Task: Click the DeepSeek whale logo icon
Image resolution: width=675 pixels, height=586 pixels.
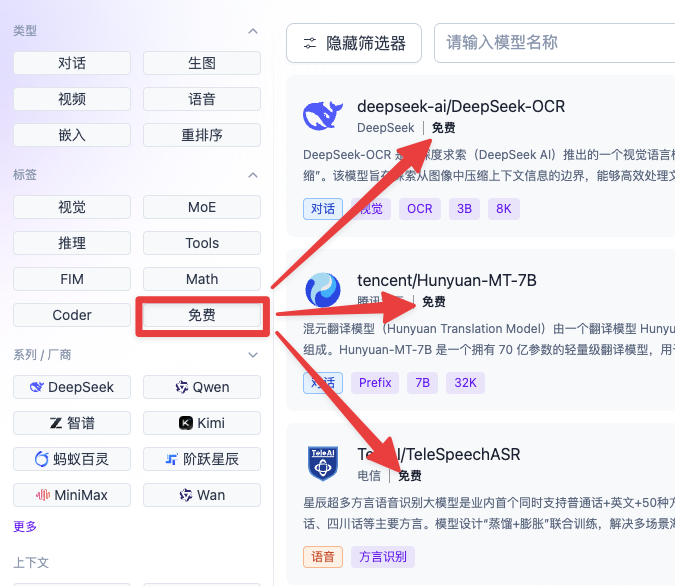Action: click(x=323, y=115)
